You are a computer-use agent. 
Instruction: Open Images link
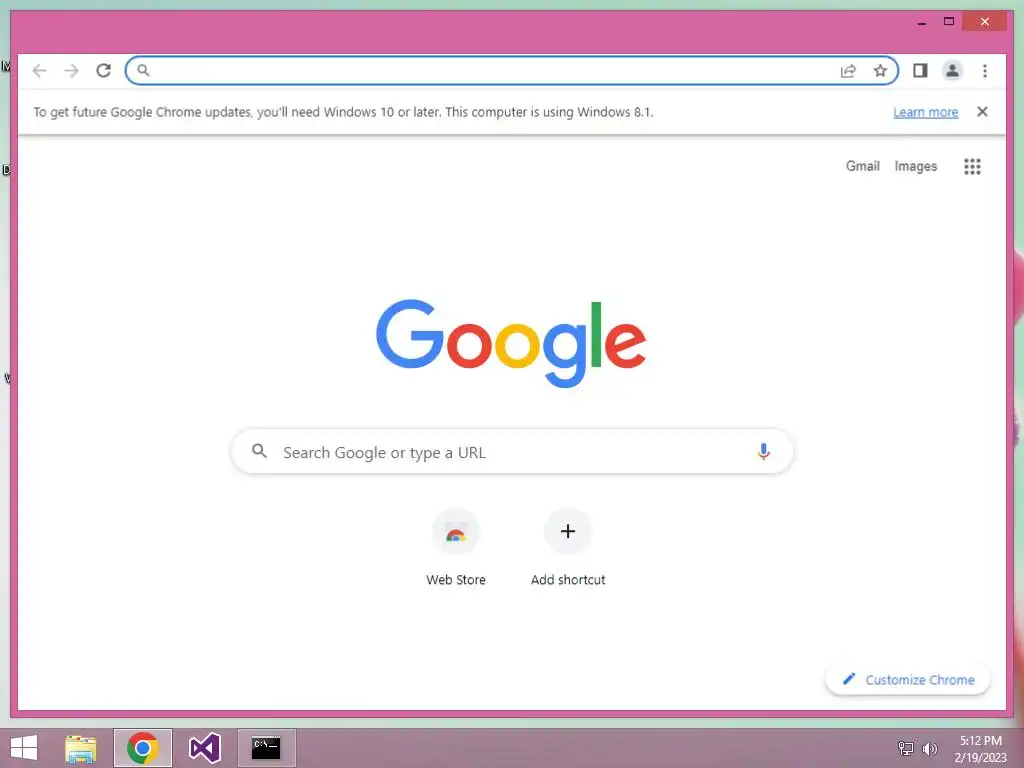[x=916, y=166]
